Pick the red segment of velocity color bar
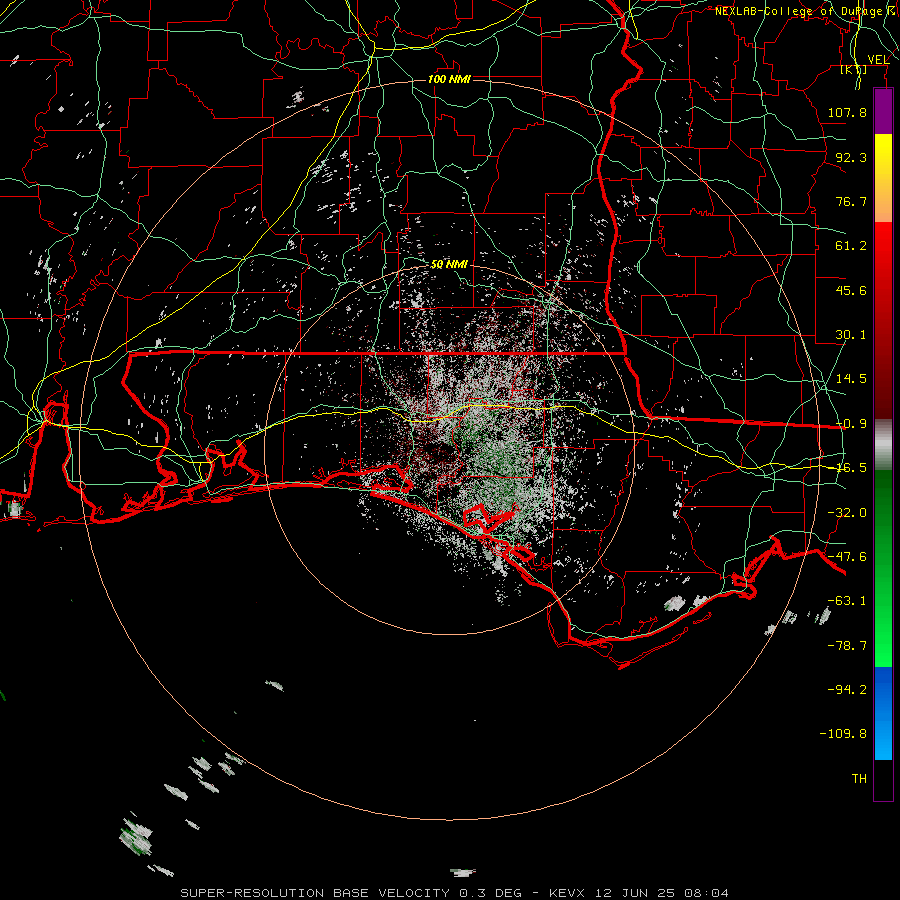 coord(883,320)
